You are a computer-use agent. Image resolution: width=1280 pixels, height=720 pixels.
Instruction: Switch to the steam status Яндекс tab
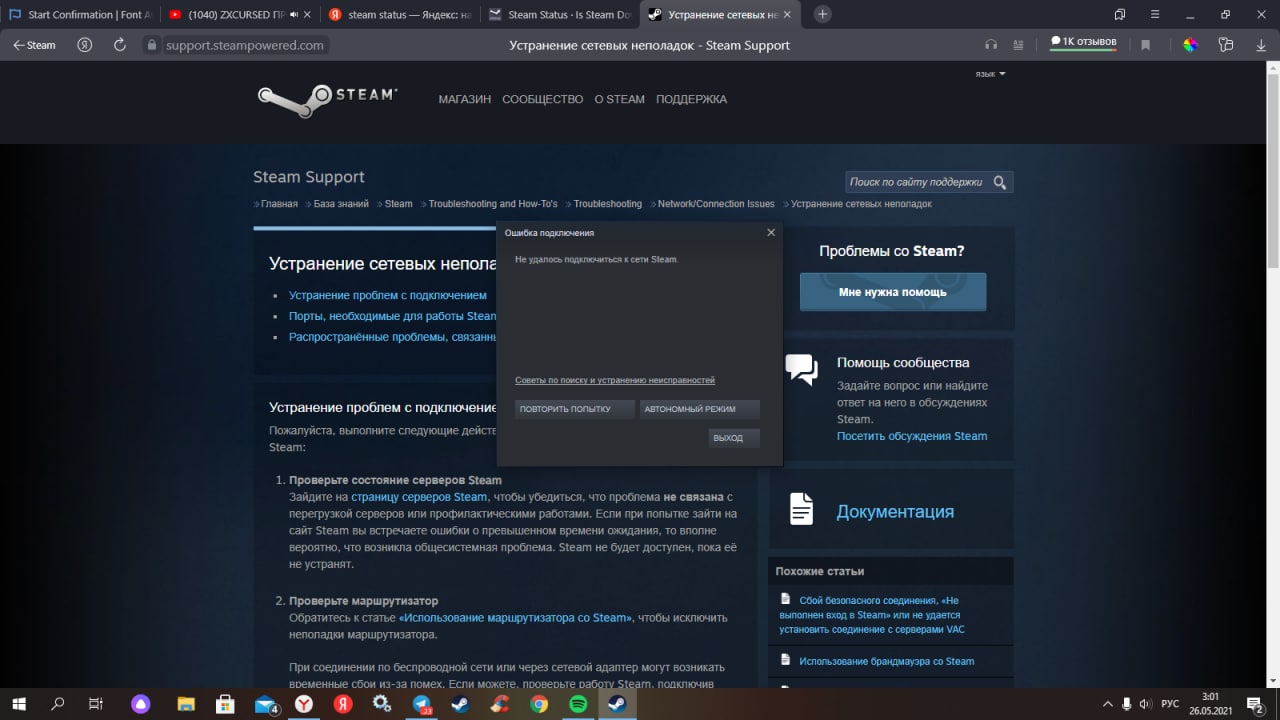click(399, 14)
